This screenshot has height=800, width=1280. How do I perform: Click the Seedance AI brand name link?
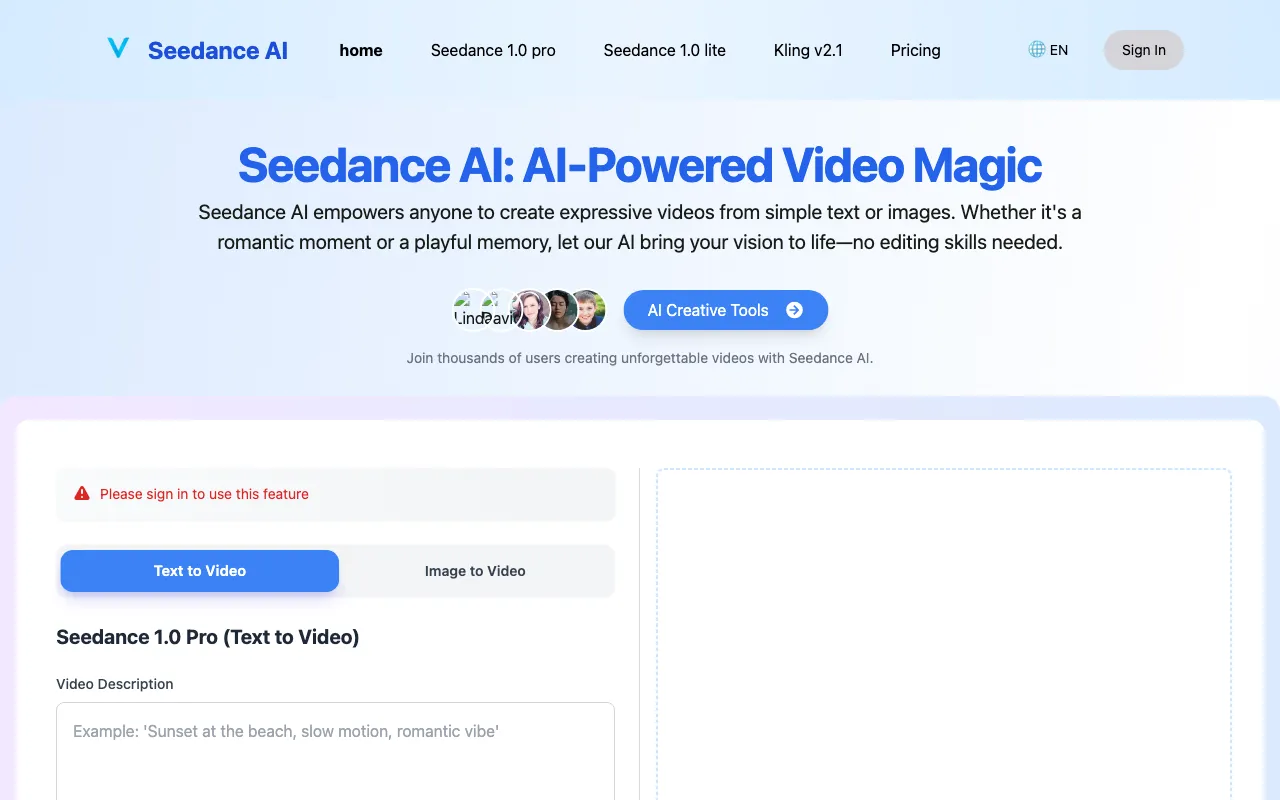pyautogui.click(x=218, y=50)
